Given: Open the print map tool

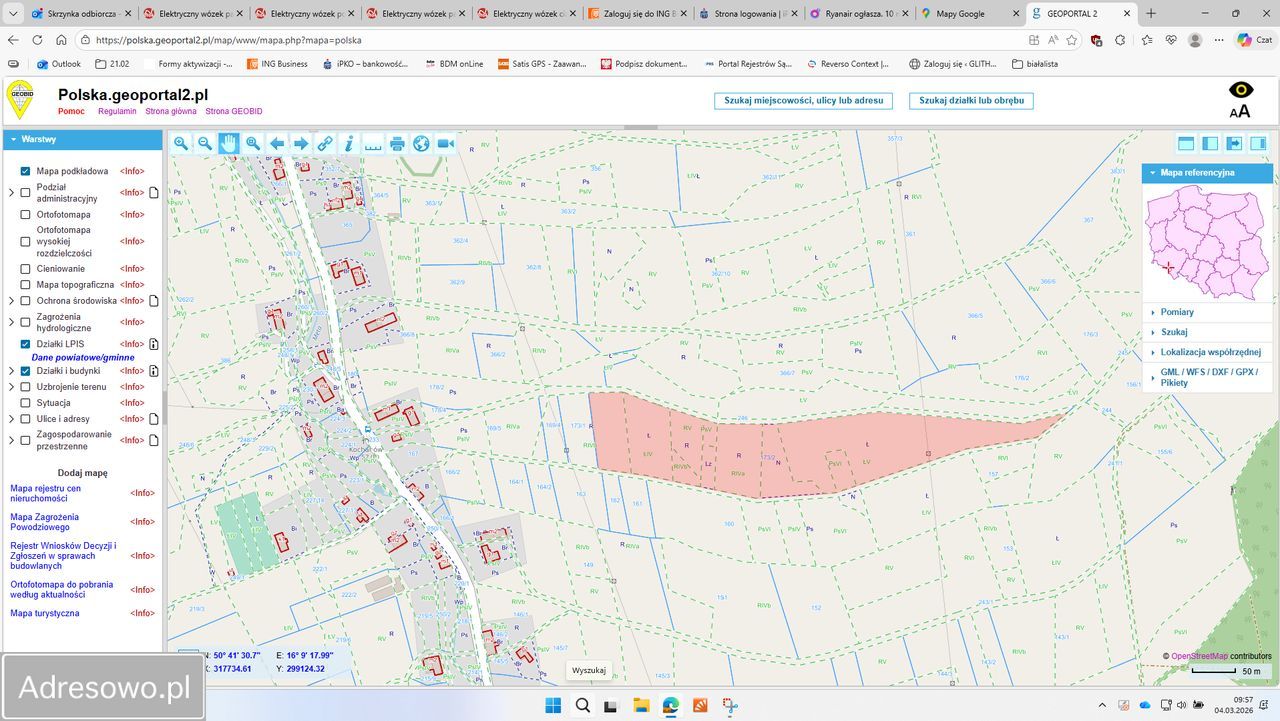Looking at the screenshot, I should tap(397, 144).
